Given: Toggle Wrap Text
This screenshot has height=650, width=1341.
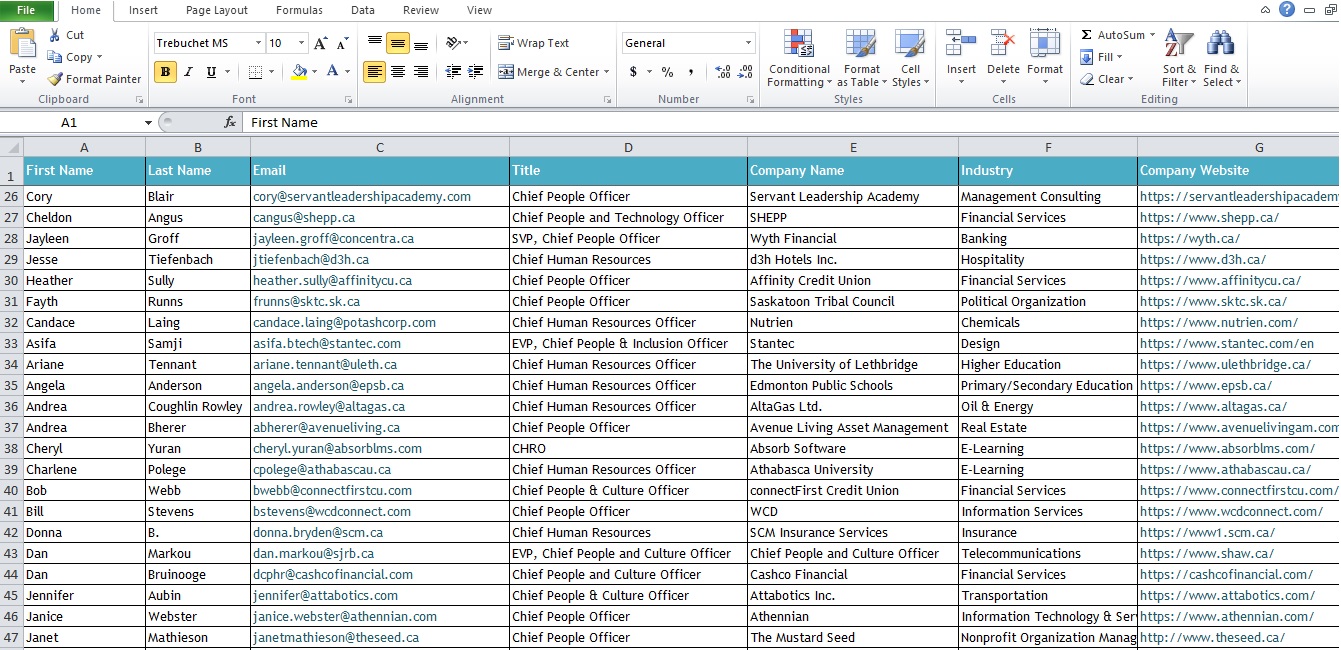Looking at the screenshot, I should (534, 43).
